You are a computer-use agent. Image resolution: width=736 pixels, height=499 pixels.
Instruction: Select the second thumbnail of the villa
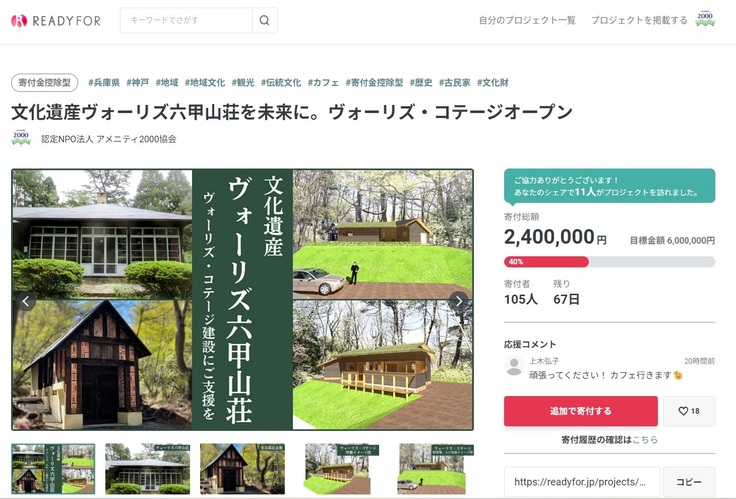click(x=147, y=468)
